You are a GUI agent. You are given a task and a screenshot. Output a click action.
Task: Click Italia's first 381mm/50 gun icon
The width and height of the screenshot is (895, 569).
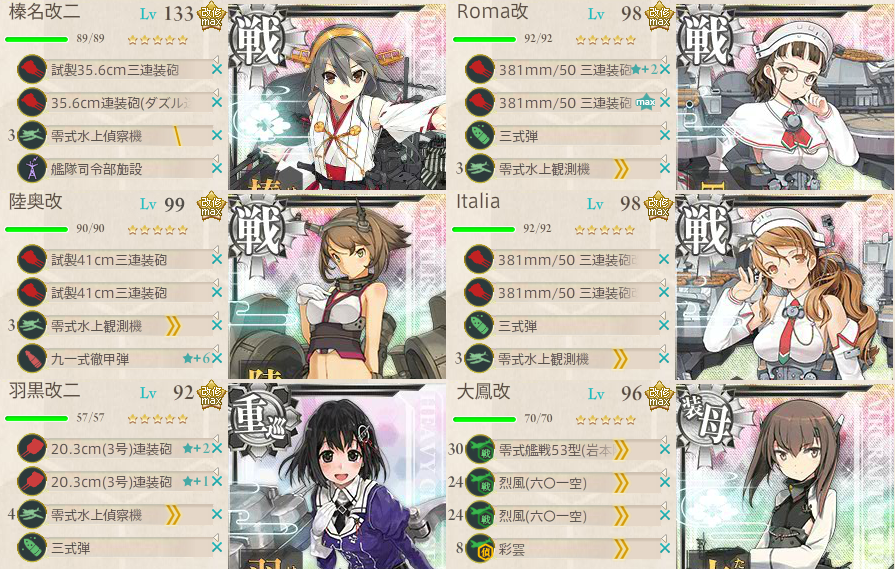pyautogui.click(x=479, y=259)
